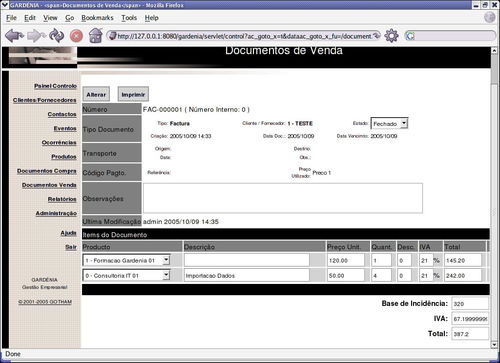Click the URL address bar
This screenshot has height=363, width=500.
pos(243,36)
